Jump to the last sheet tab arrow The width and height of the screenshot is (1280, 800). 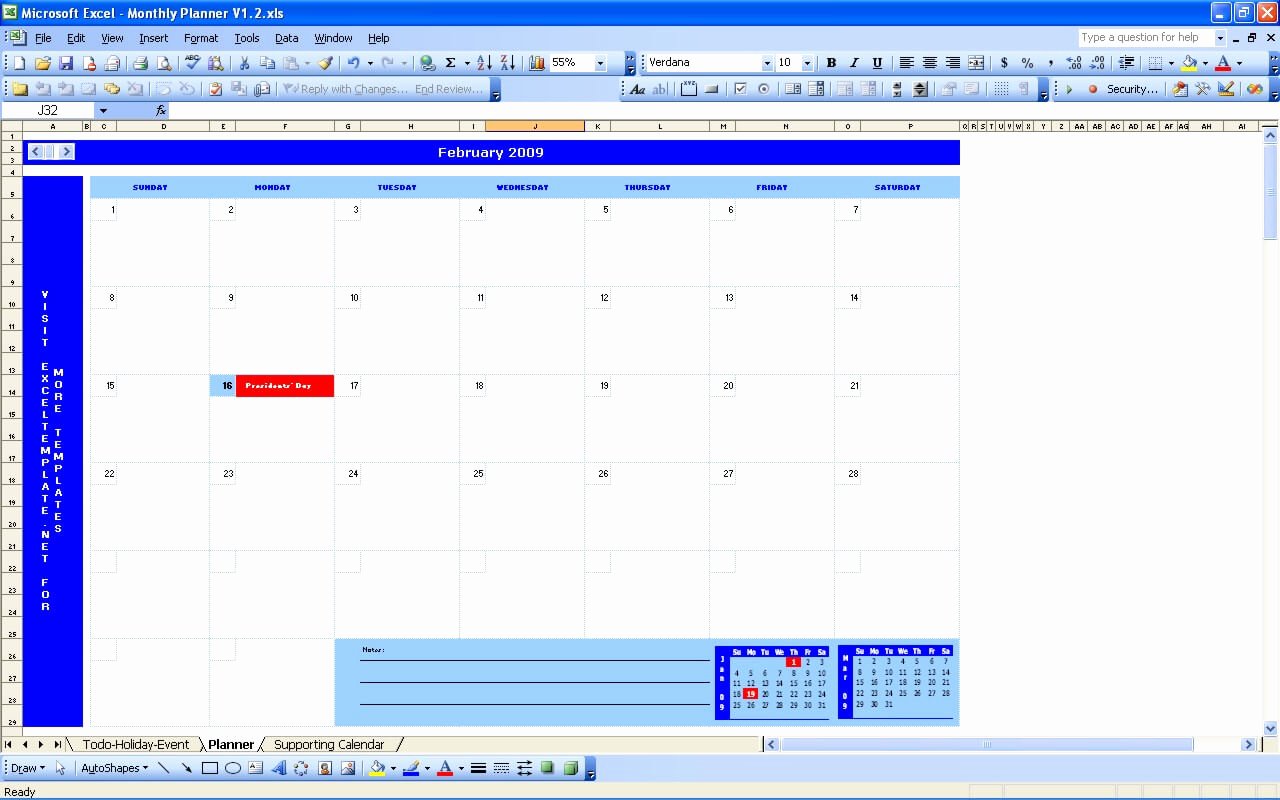pos(58,744)
